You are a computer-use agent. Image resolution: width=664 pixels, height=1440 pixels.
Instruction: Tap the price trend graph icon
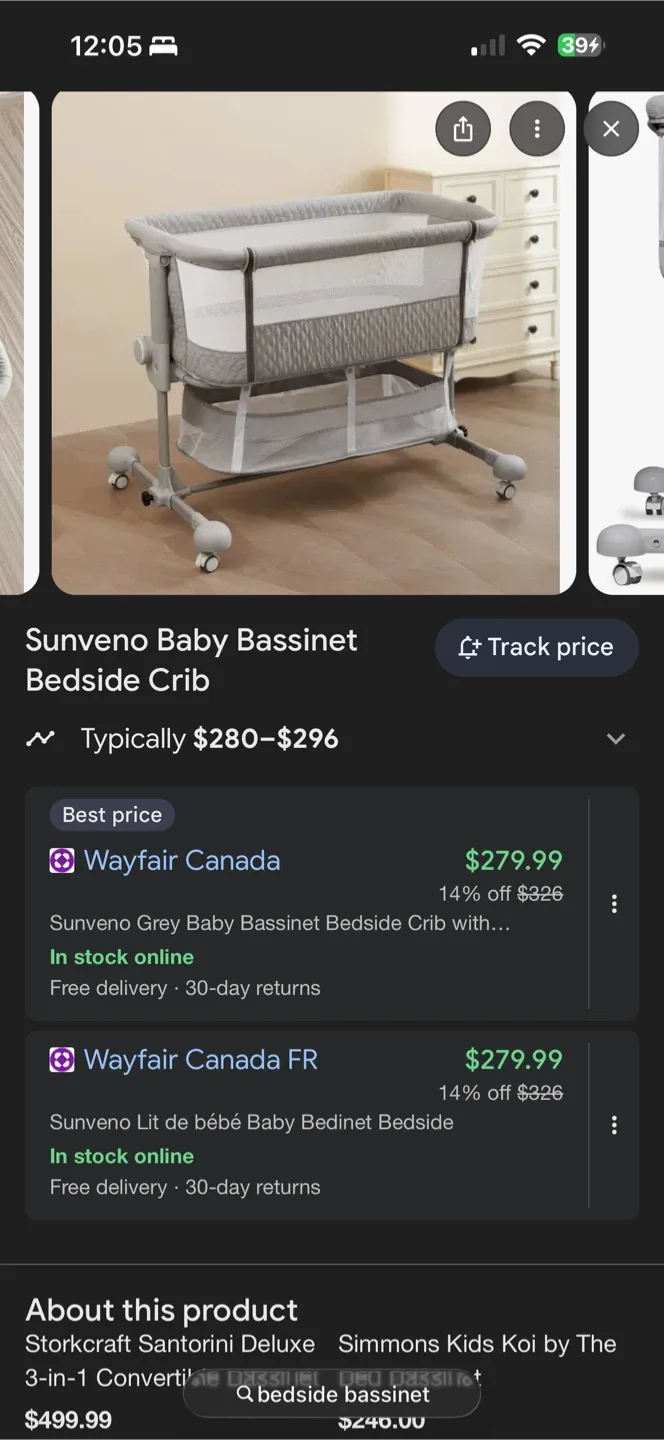click(x=41, y=738)
